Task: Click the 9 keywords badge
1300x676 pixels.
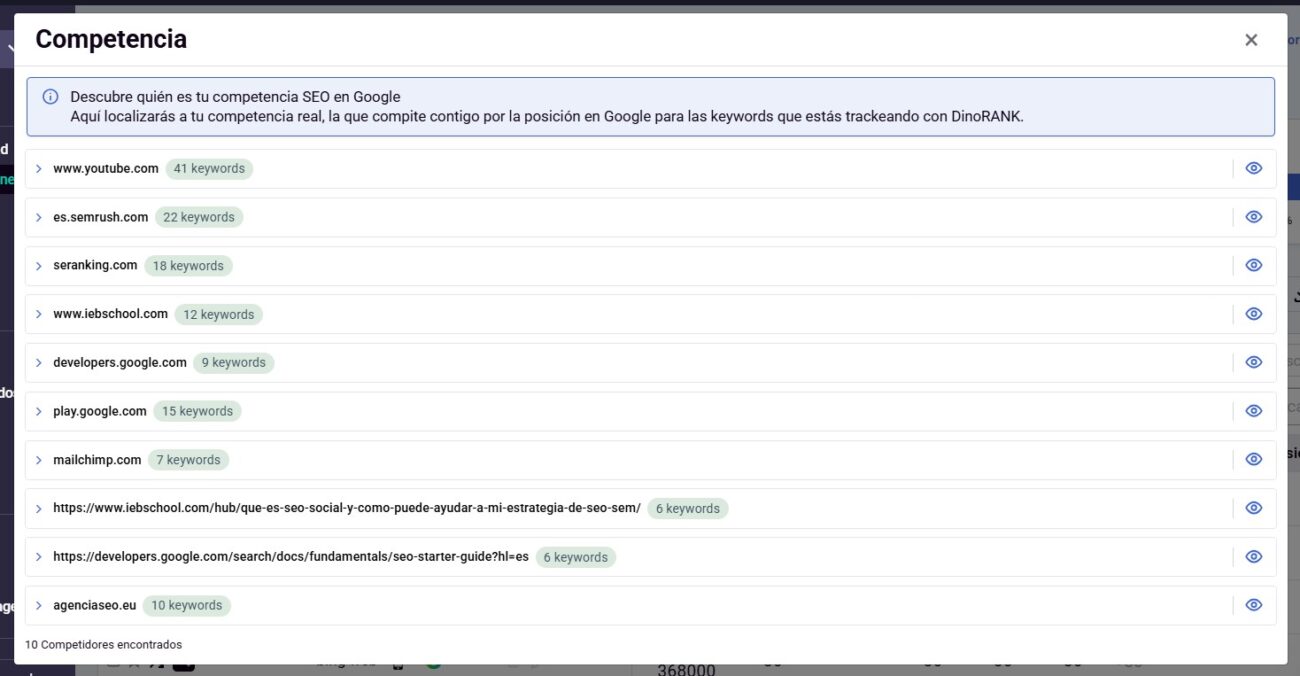Action: [234, 363]
